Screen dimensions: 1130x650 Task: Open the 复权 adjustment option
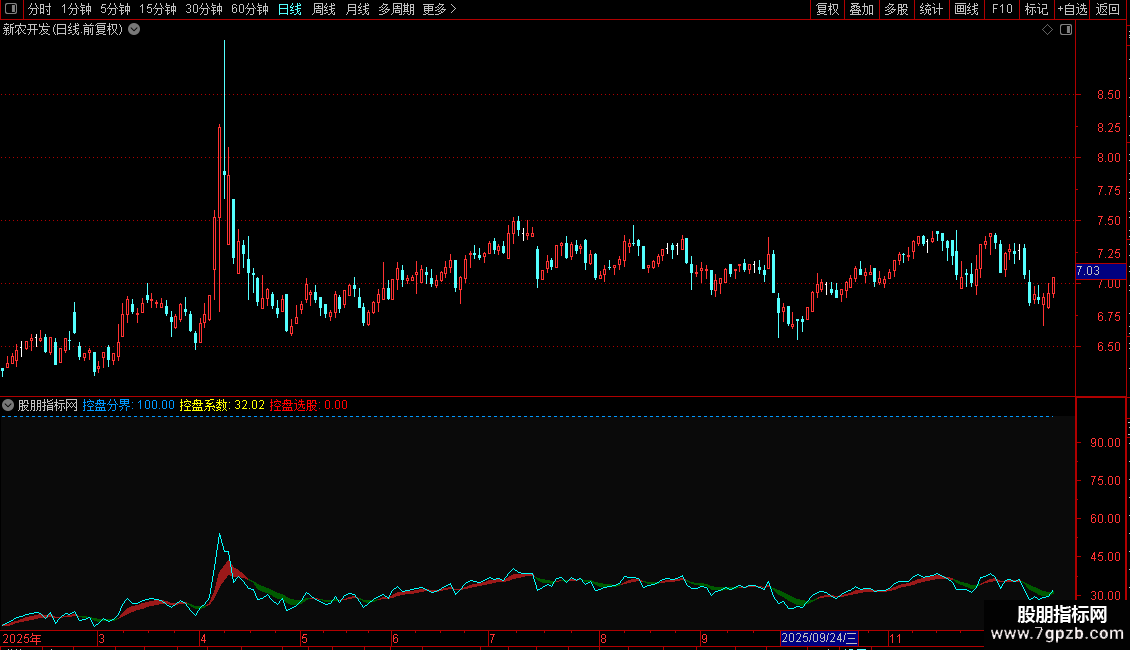[827, 9]
